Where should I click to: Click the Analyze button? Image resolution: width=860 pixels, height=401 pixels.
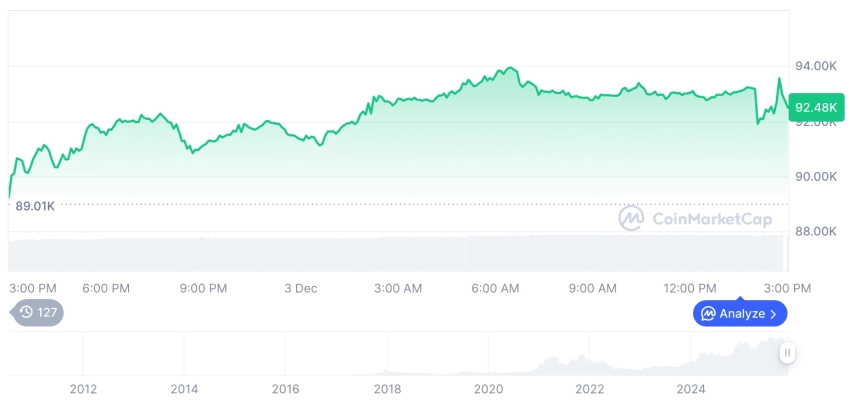(739, 314)
